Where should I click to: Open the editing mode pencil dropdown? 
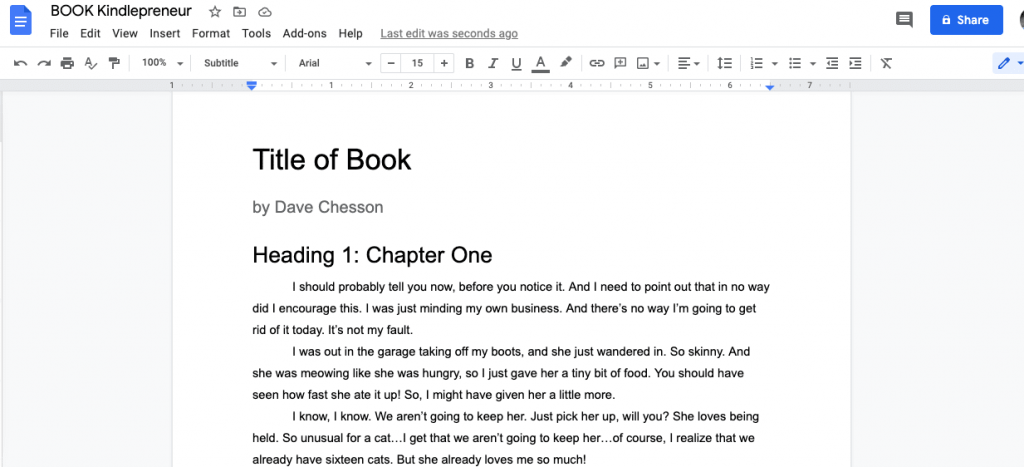pyautogui.click(x=1009, y=63)
